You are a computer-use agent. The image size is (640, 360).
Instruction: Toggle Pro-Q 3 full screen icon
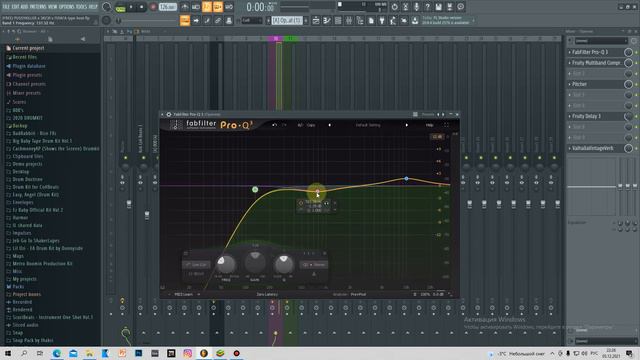446,125
